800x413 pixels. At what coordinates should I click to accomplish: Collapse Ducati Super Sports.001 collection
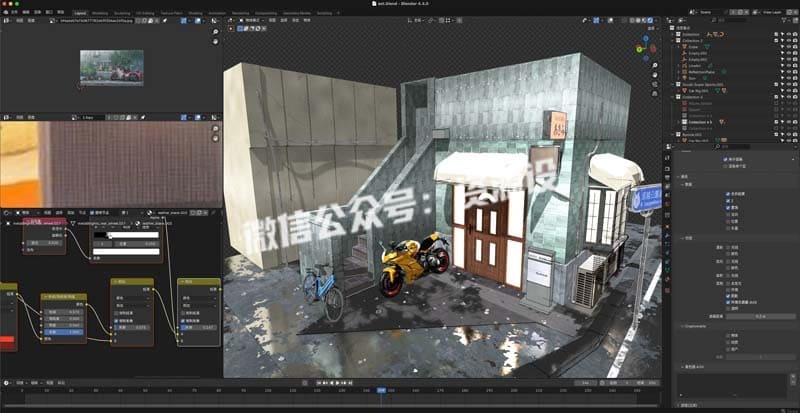pos(672,84)
